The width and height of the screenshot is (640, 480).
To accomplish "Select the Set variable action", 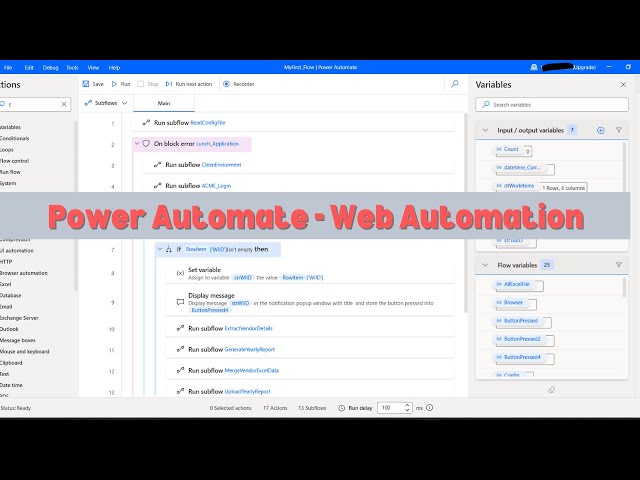I will 310,273.
